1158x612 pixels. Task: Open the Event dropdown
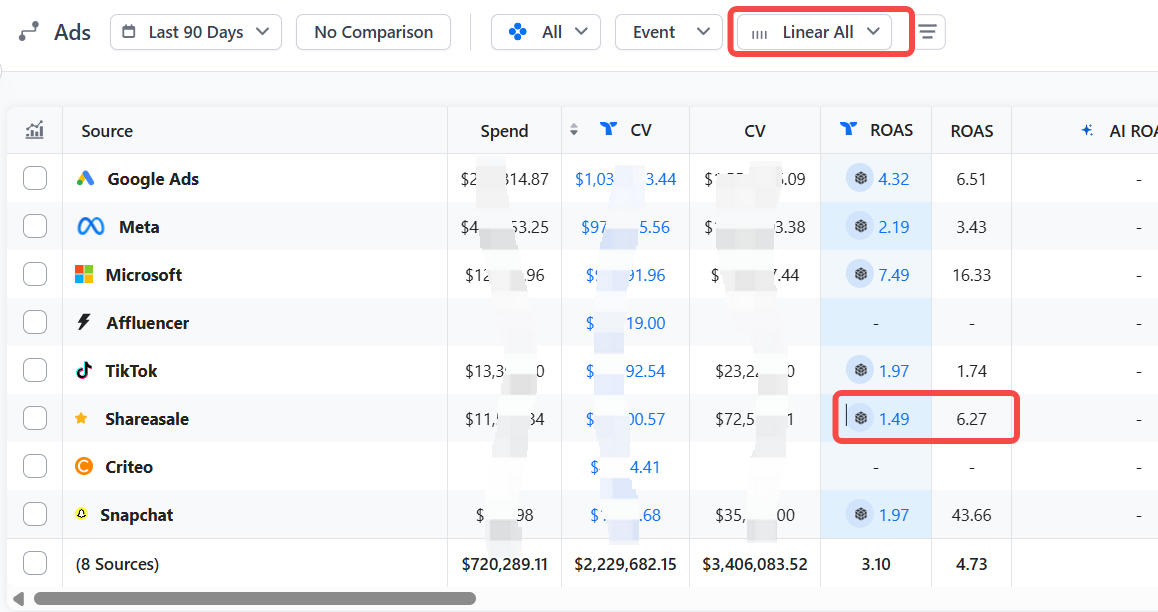pos(668,32)
